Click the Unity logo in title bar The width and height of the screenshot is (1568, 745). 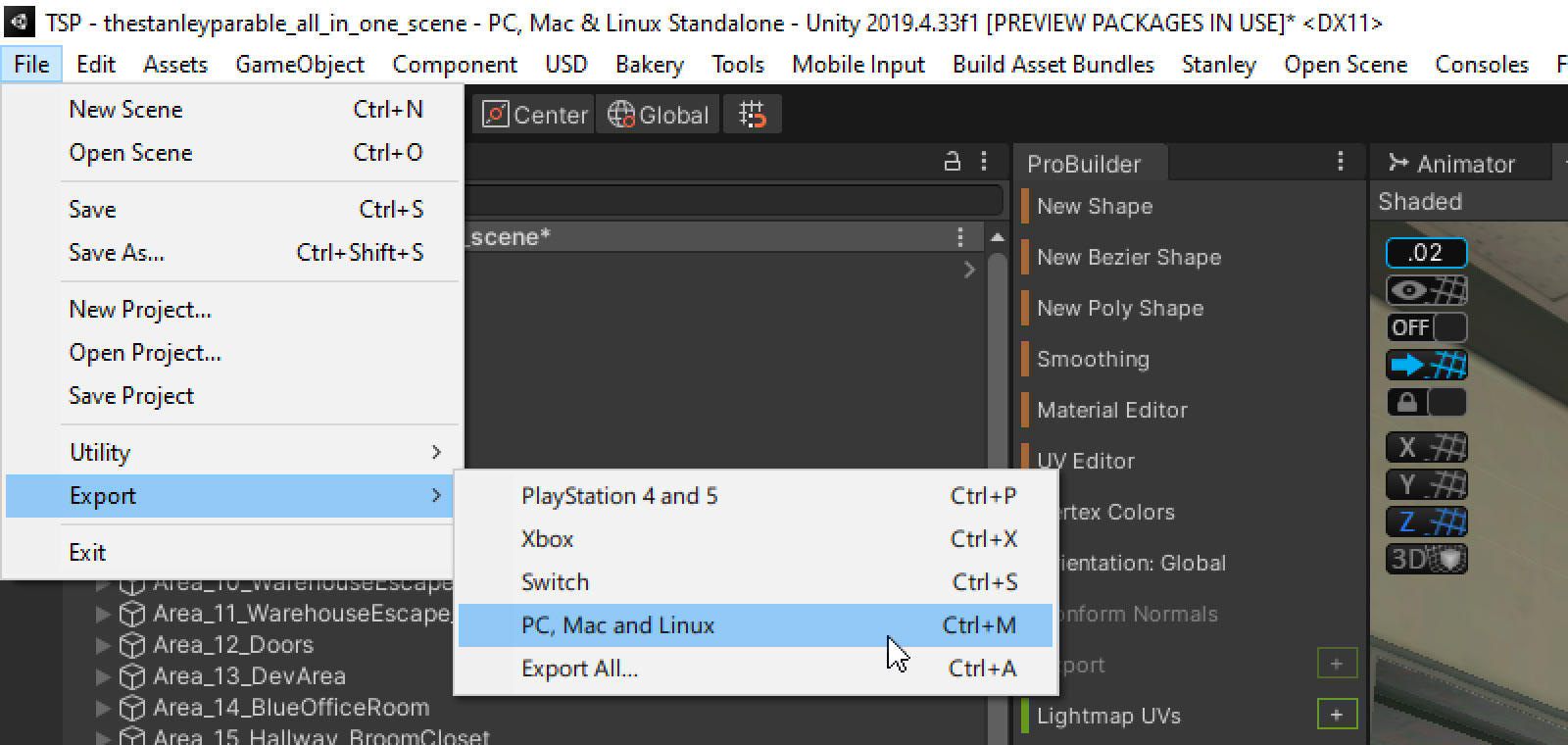tap(20, 22)
